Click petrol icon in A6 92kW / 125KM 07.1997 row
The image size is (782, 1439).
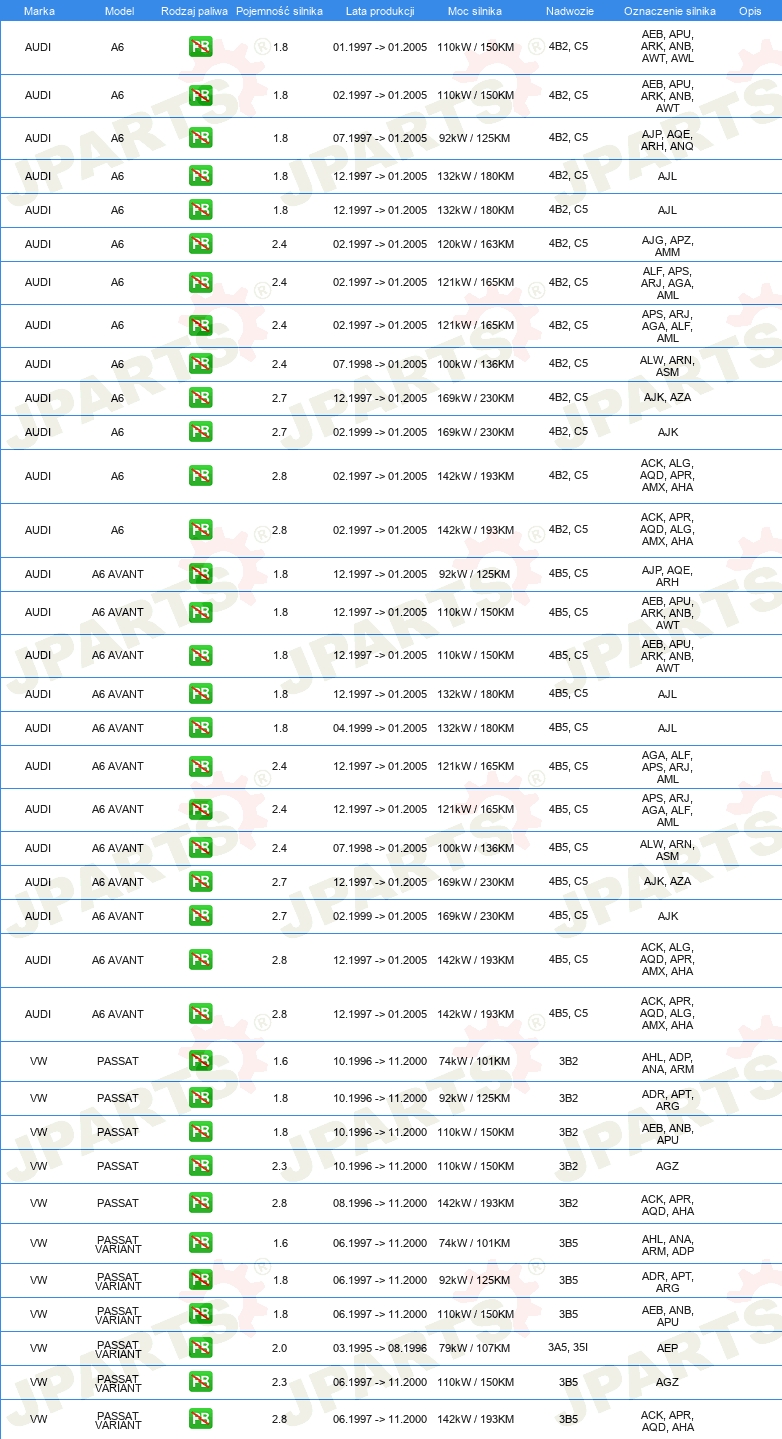tap(200, 138)
